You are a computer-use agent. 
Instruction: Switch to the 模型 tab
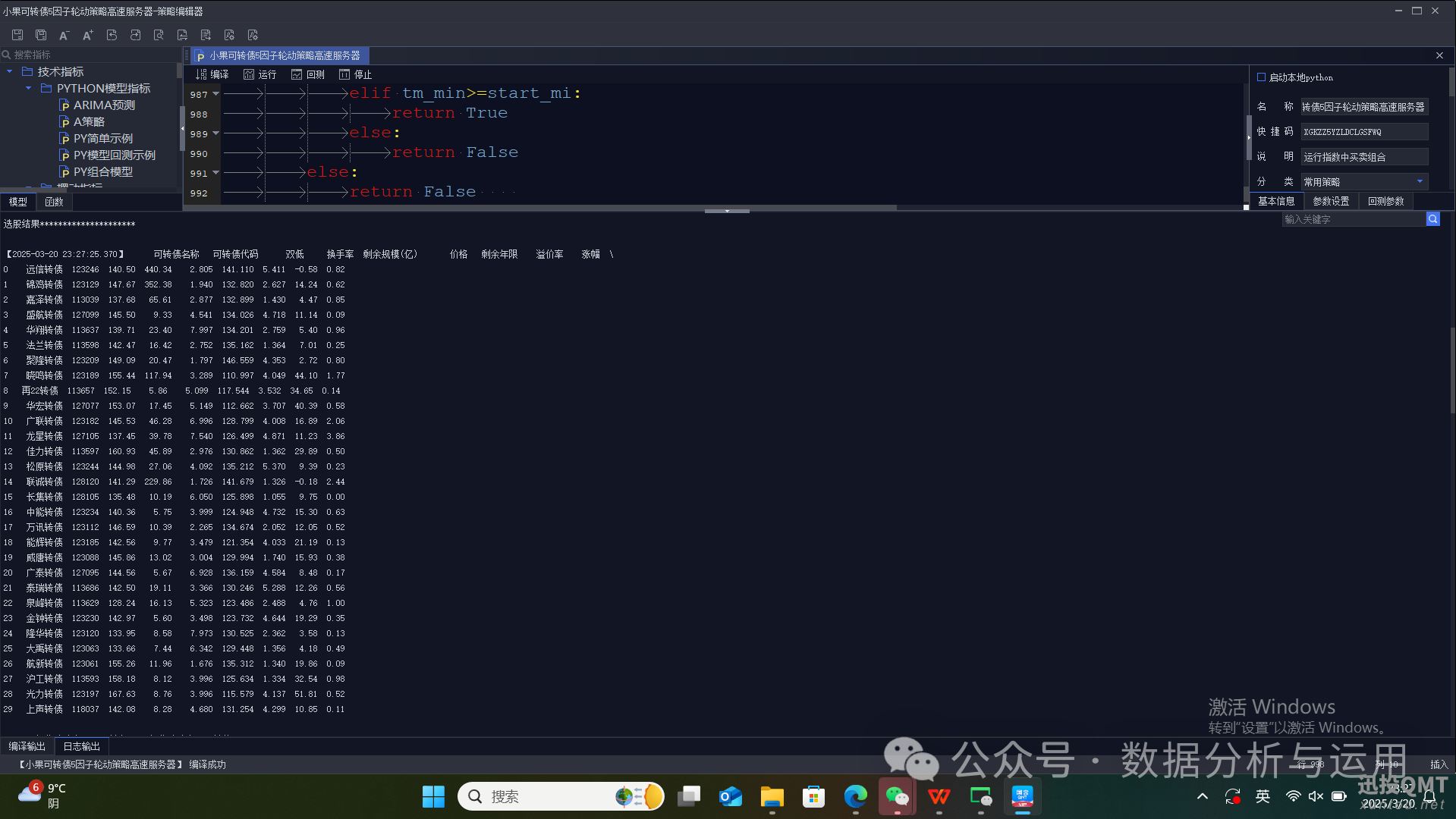pos(17,202)
